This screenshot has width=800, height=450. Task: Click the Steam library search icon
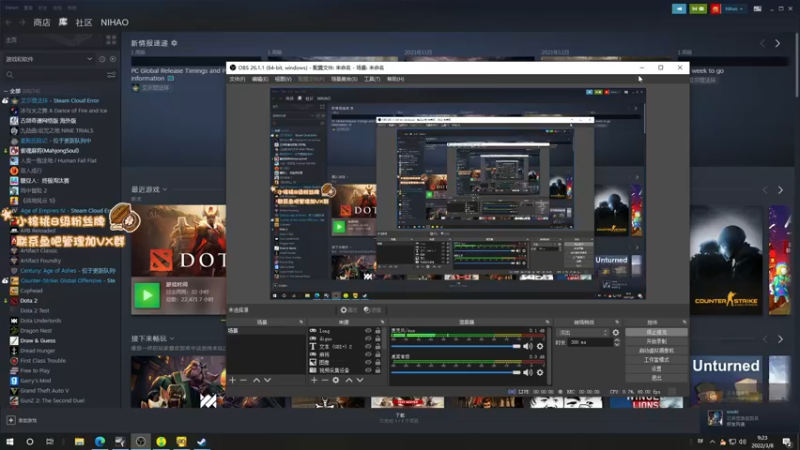pyautogui.click(x=10, y=75)
